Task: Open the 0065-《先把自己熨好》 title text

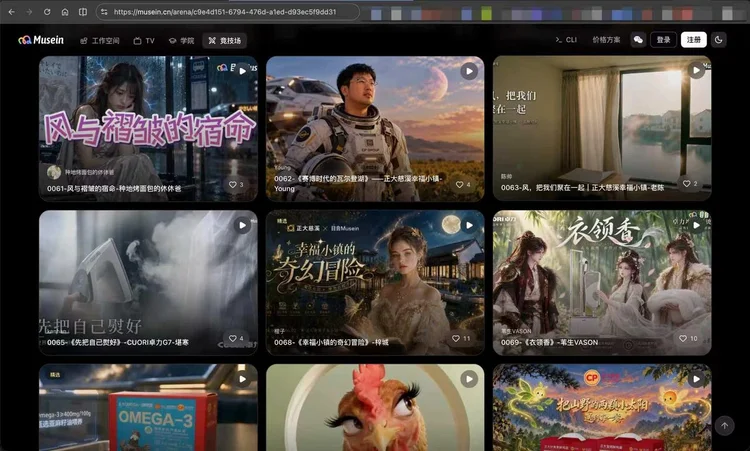Action: click(118, 342)
